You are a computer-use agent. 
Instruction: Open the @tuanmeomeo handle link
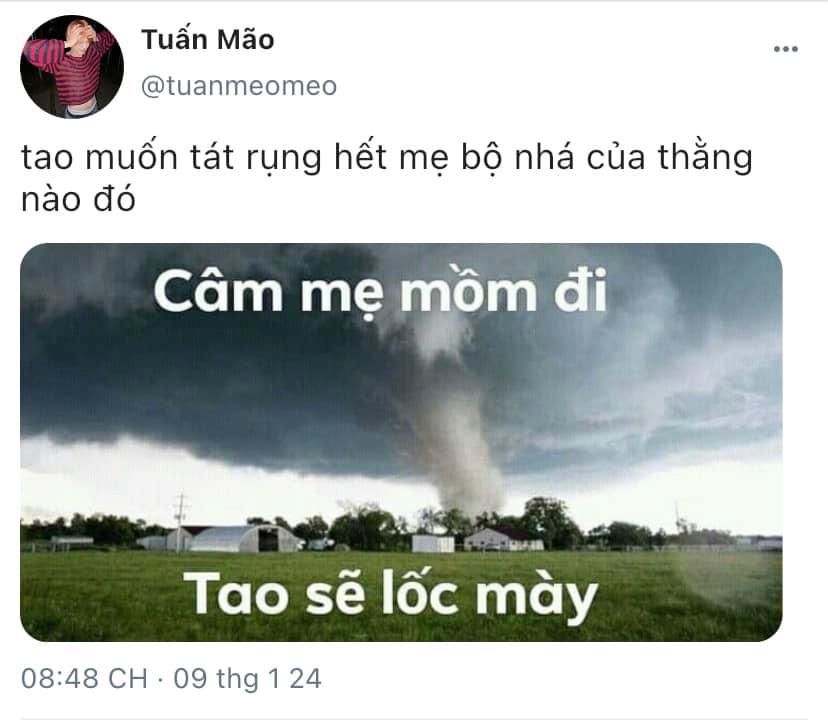click(x=239, y=86)
